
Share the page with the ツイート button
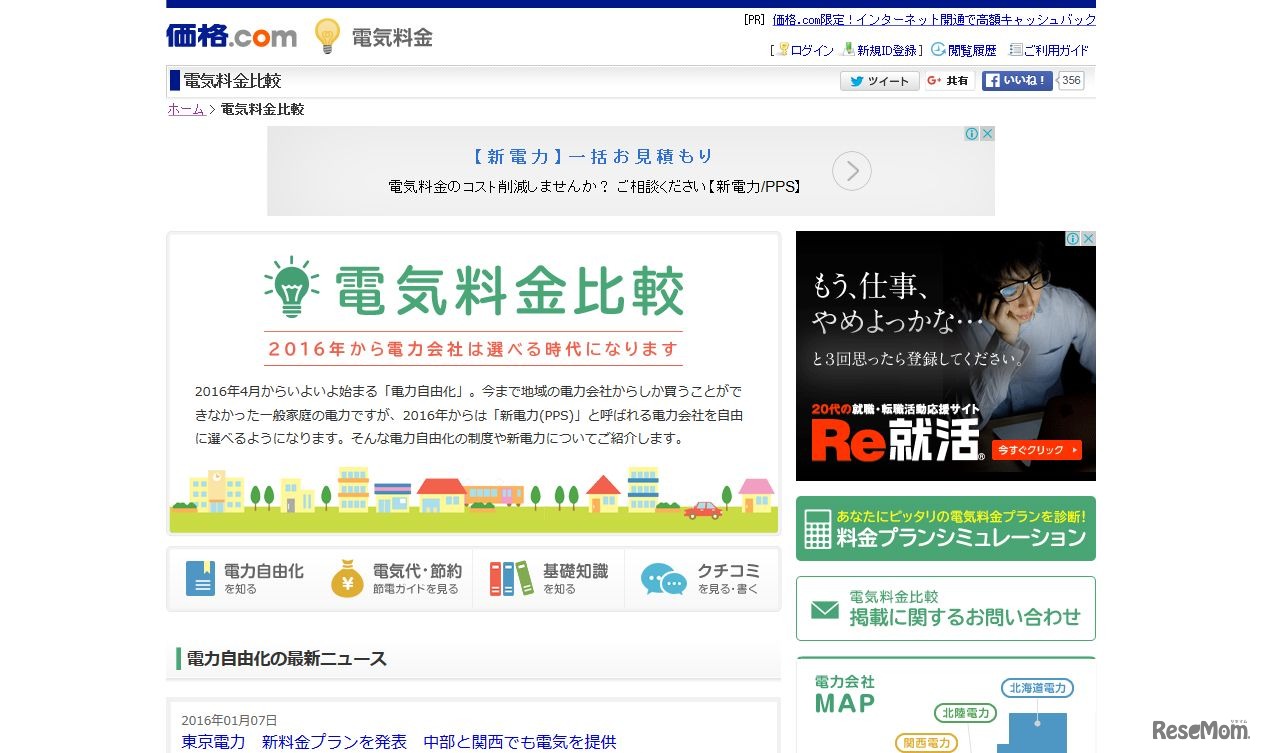[878, 81]
